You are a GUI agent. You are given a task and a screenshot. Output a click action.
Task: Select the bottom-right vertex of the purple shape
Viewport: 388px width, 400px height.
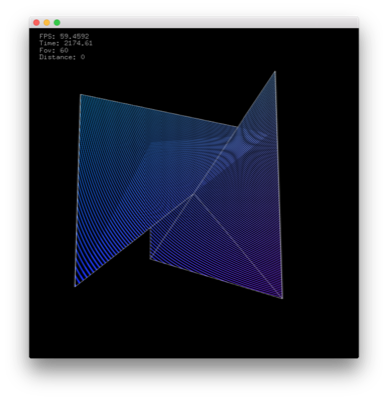282,298
